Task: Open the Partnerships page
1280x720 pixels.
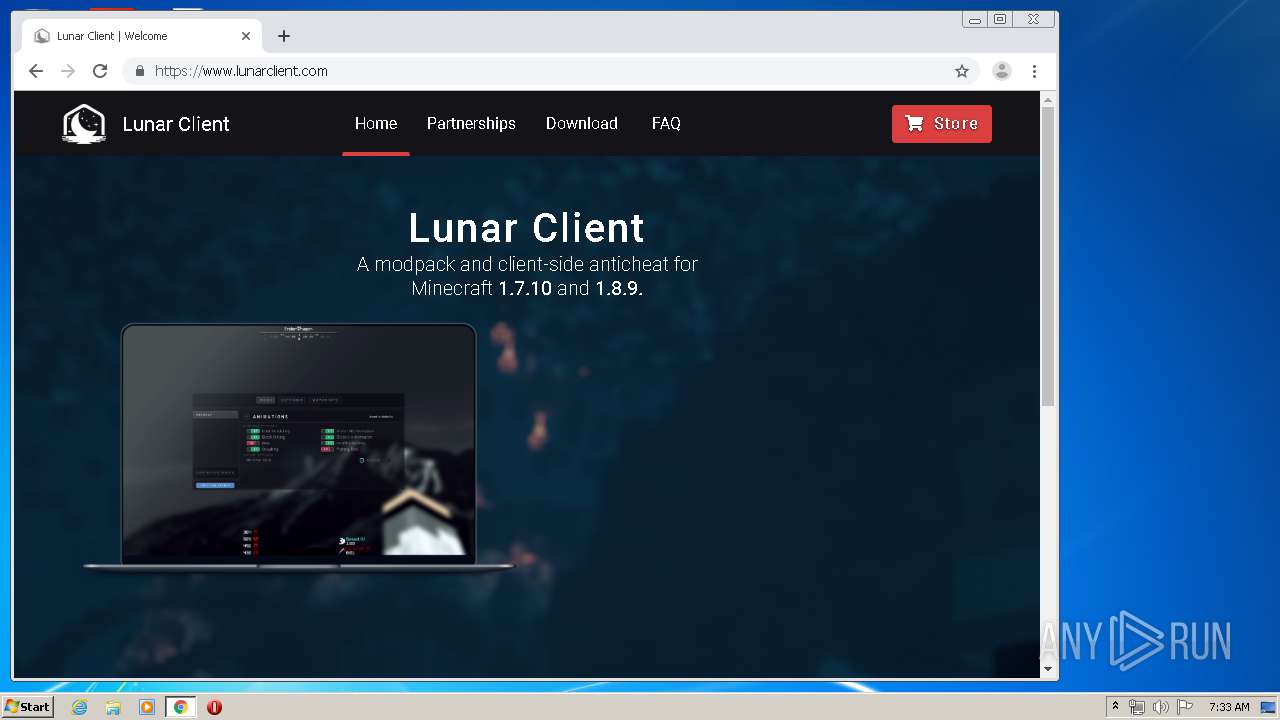Action: tap(471, 124)
